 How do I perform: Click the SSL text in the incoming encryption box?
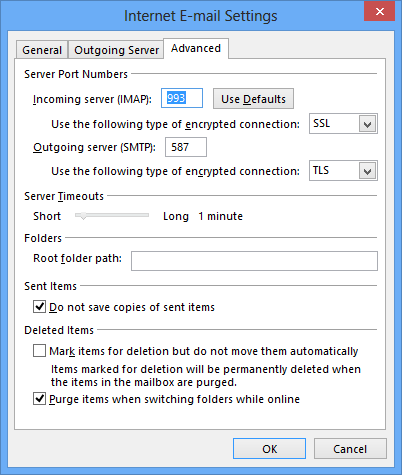(321, 124)
